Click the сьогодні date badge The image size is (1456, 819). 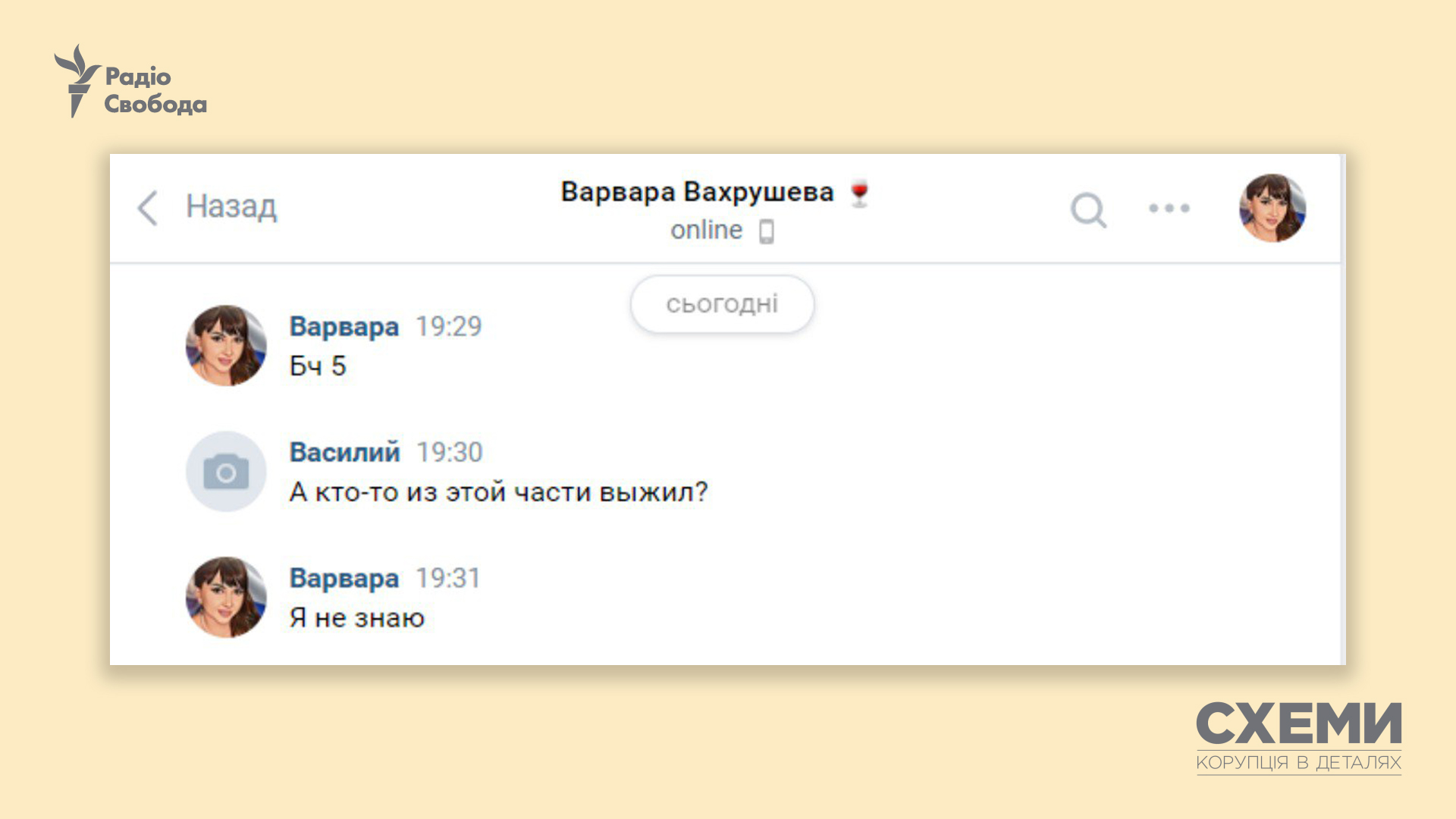[722, 304]
